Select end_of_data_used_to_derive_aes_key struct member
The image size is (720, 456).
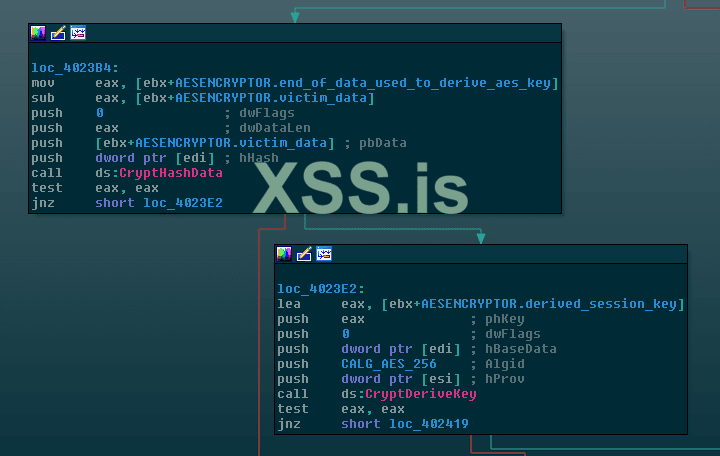pyautogui.click(x=415, y=83)
